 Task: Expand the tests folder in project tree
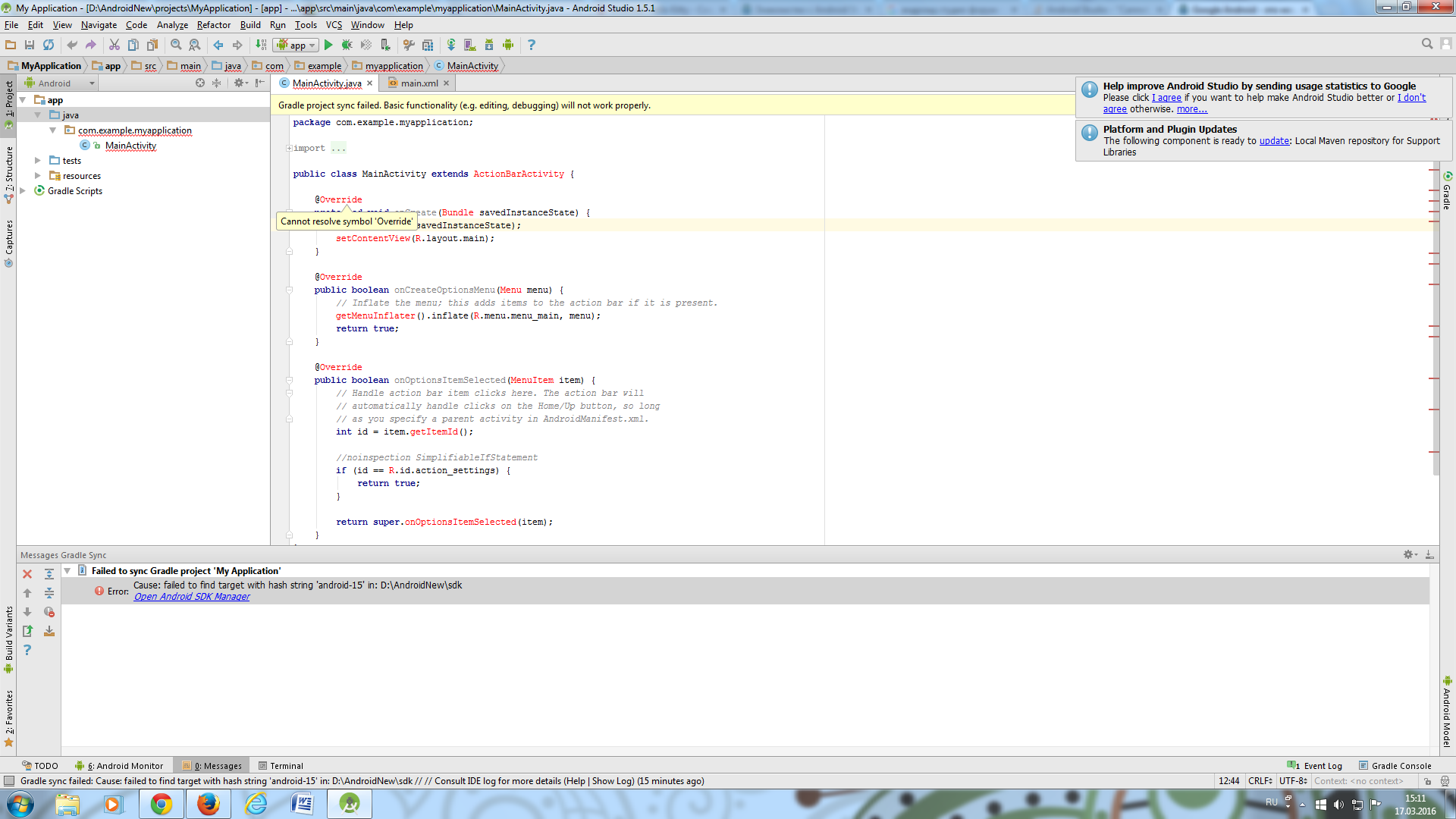pyautogui.click(x=37, y=161)
